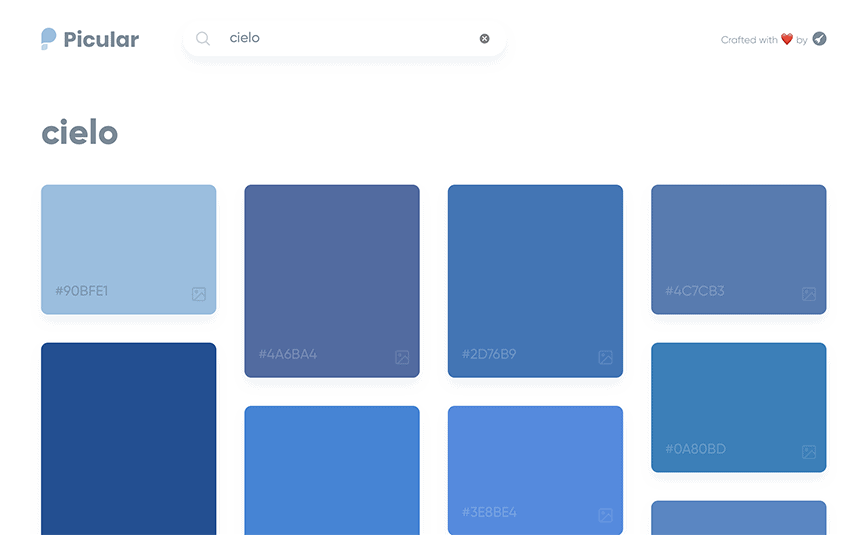Show the image for color #90BFE1
The image size is (850, 535).
point(199,294)
